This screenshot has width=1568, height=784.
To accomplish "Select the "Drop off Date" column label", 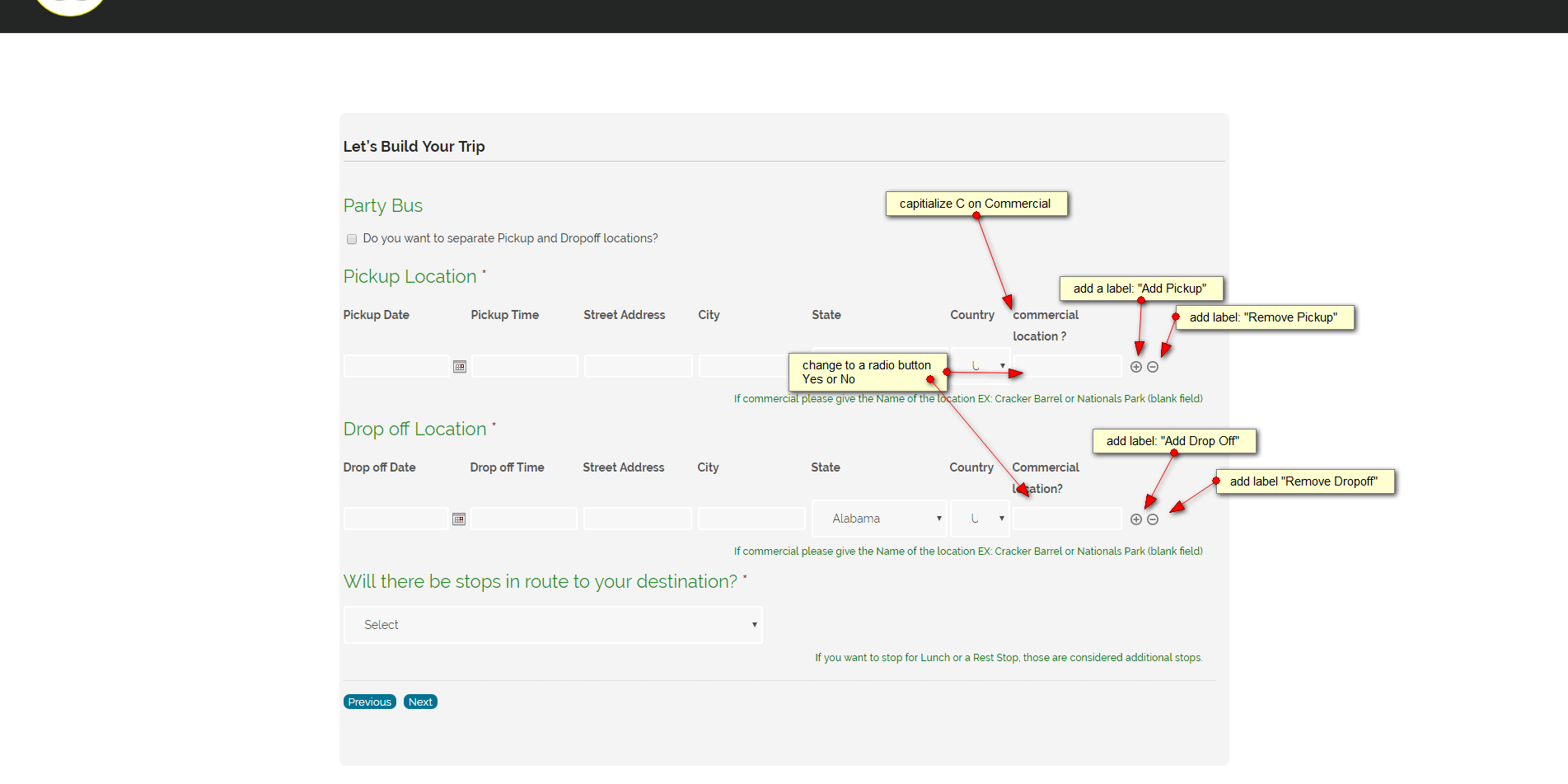I will click(x=380, y=467).
